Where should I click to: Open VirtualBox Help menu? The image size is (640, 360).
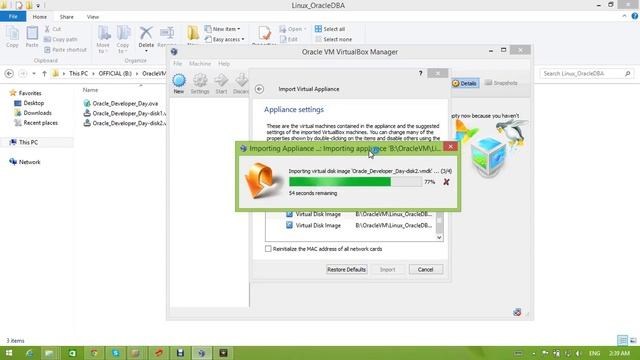[x=224, y=64]
